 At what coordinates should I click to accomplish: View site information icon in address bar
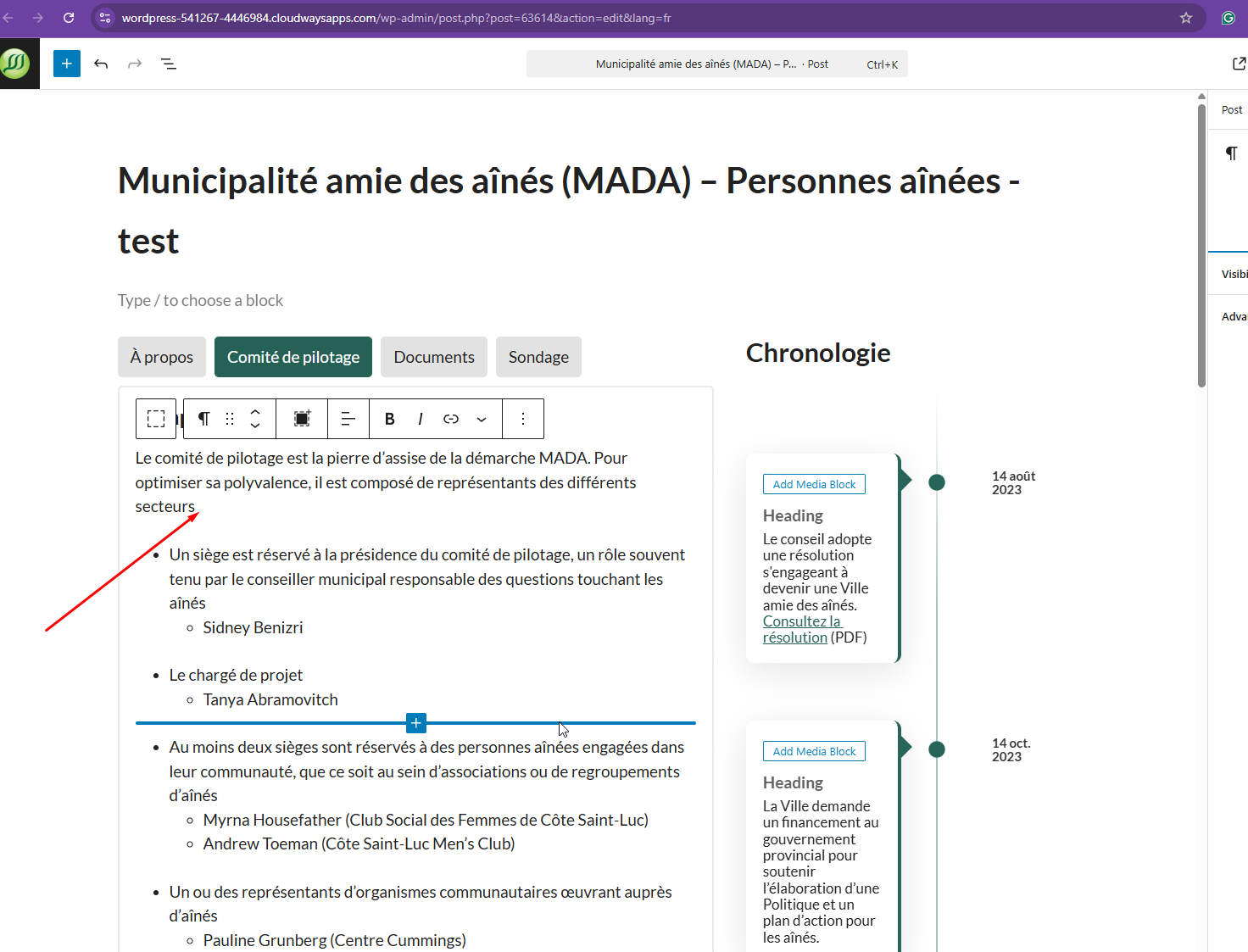105,18
